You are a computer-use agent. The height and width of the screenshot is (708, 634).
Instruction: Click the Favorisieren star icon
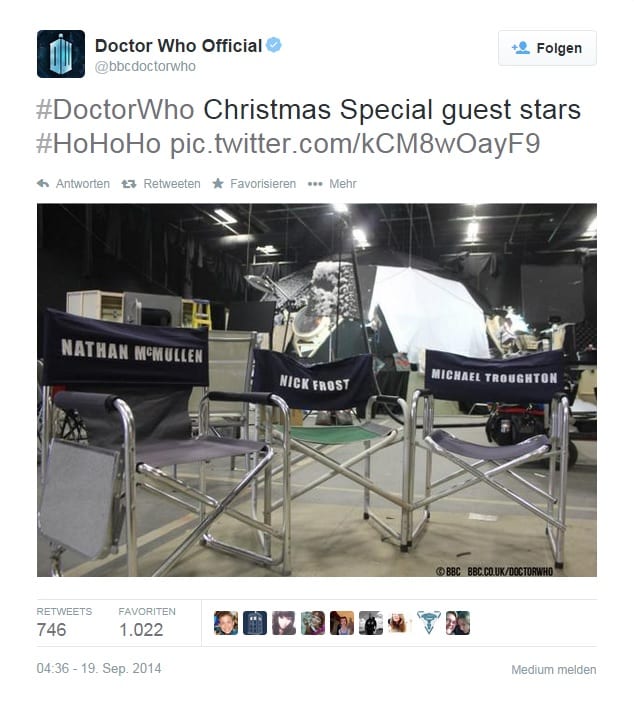click(x=218, y=183)
